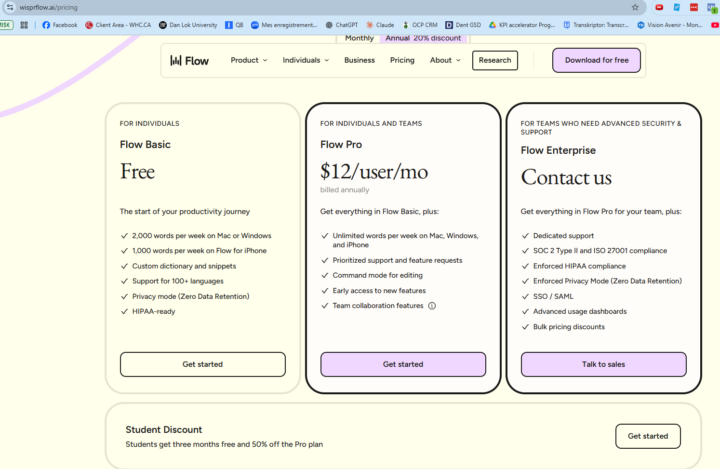The image size is (720, 469).
Task: Click Get started under Flow Pro
Action: (x=403, y=364)
